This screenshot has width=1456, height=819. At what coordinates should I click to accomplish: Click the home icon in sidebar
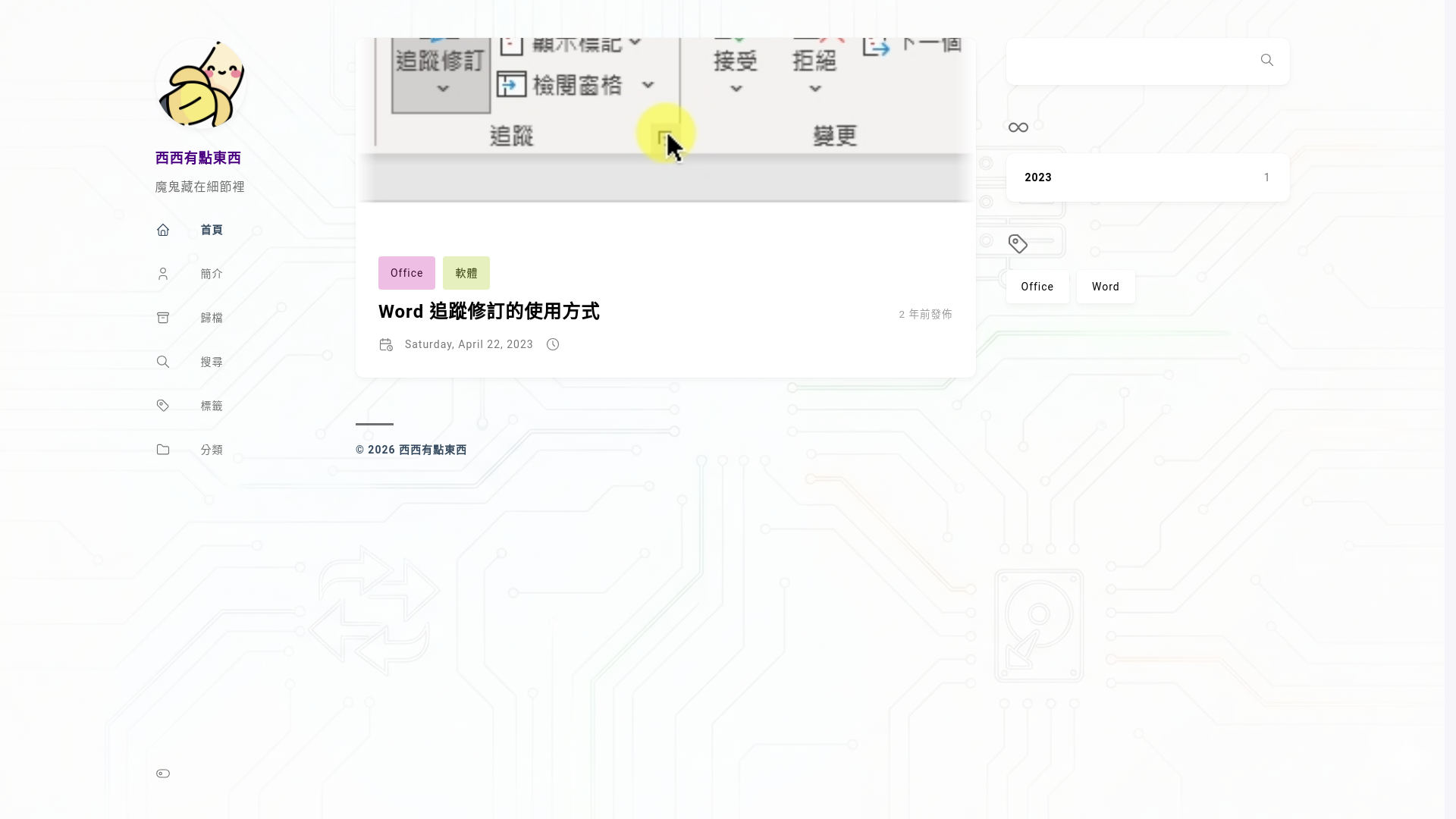pos(163,230)
